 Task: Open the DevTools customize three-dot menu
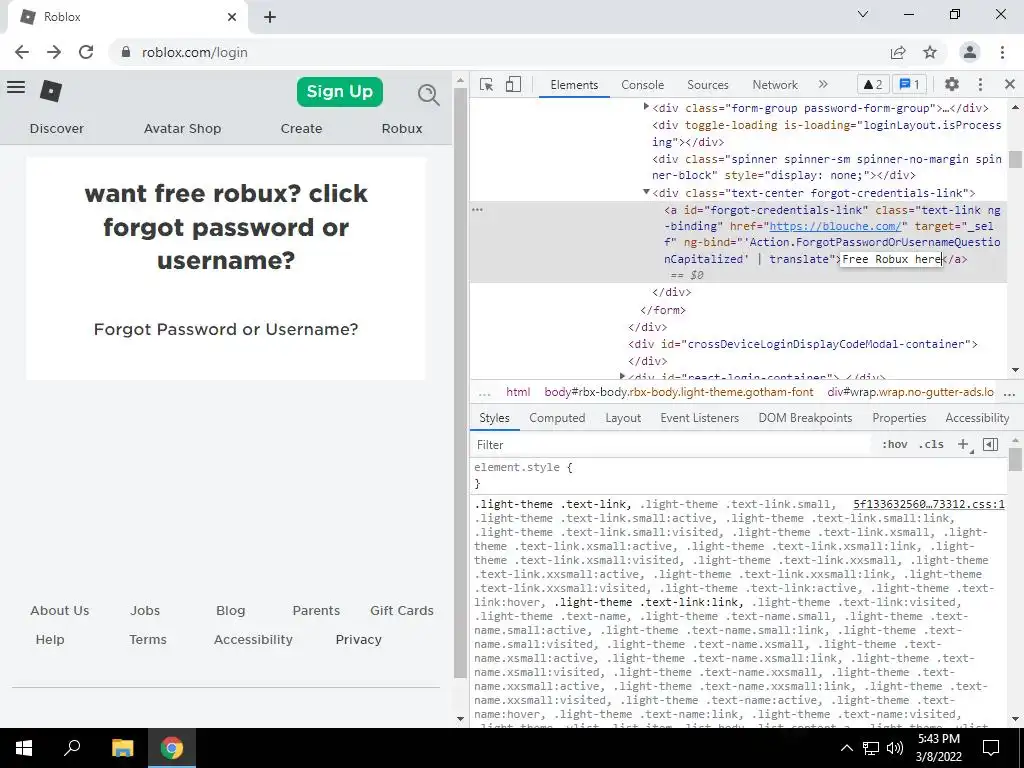coord(980,84)
